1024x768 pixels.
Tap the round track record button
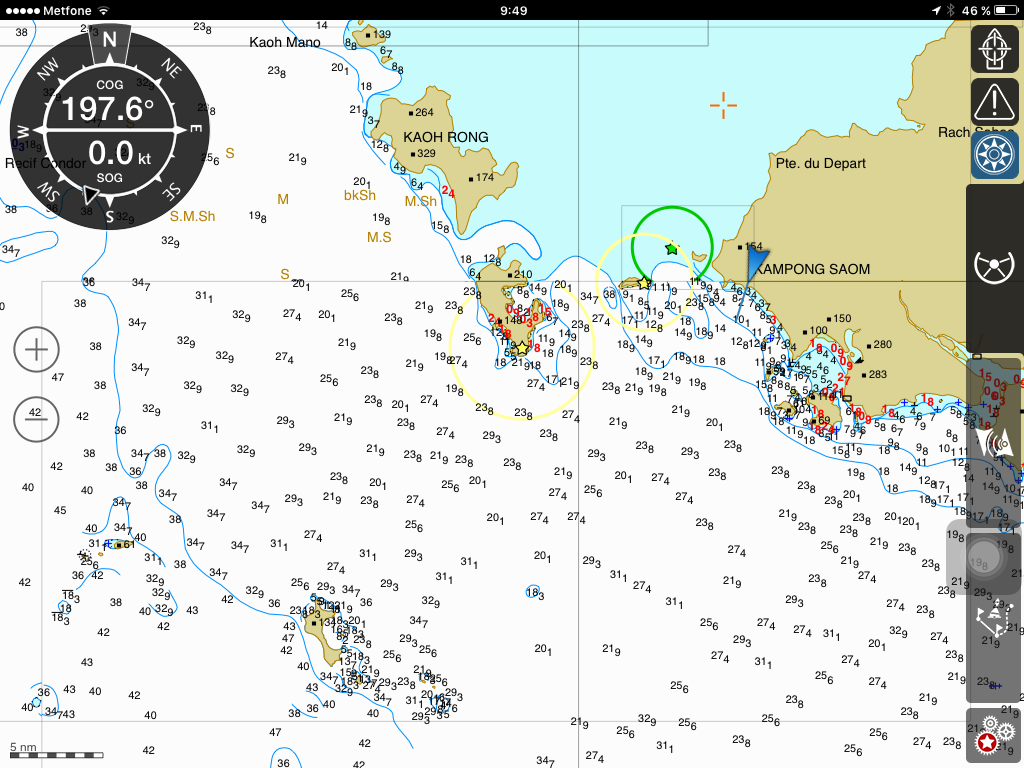pos(988,558)
